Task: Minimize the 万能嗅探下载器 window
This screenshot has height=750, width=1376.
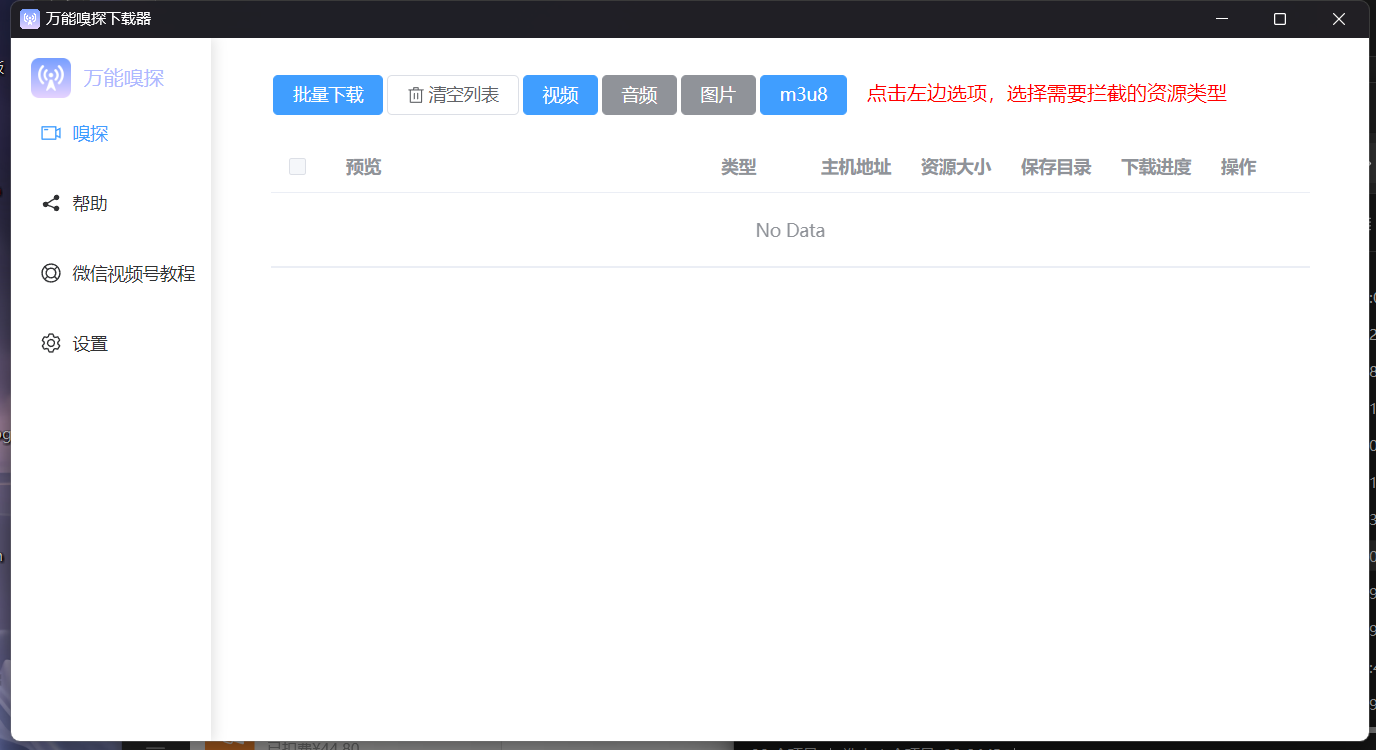Action: pyautogui.click(x=1219, y=19)
